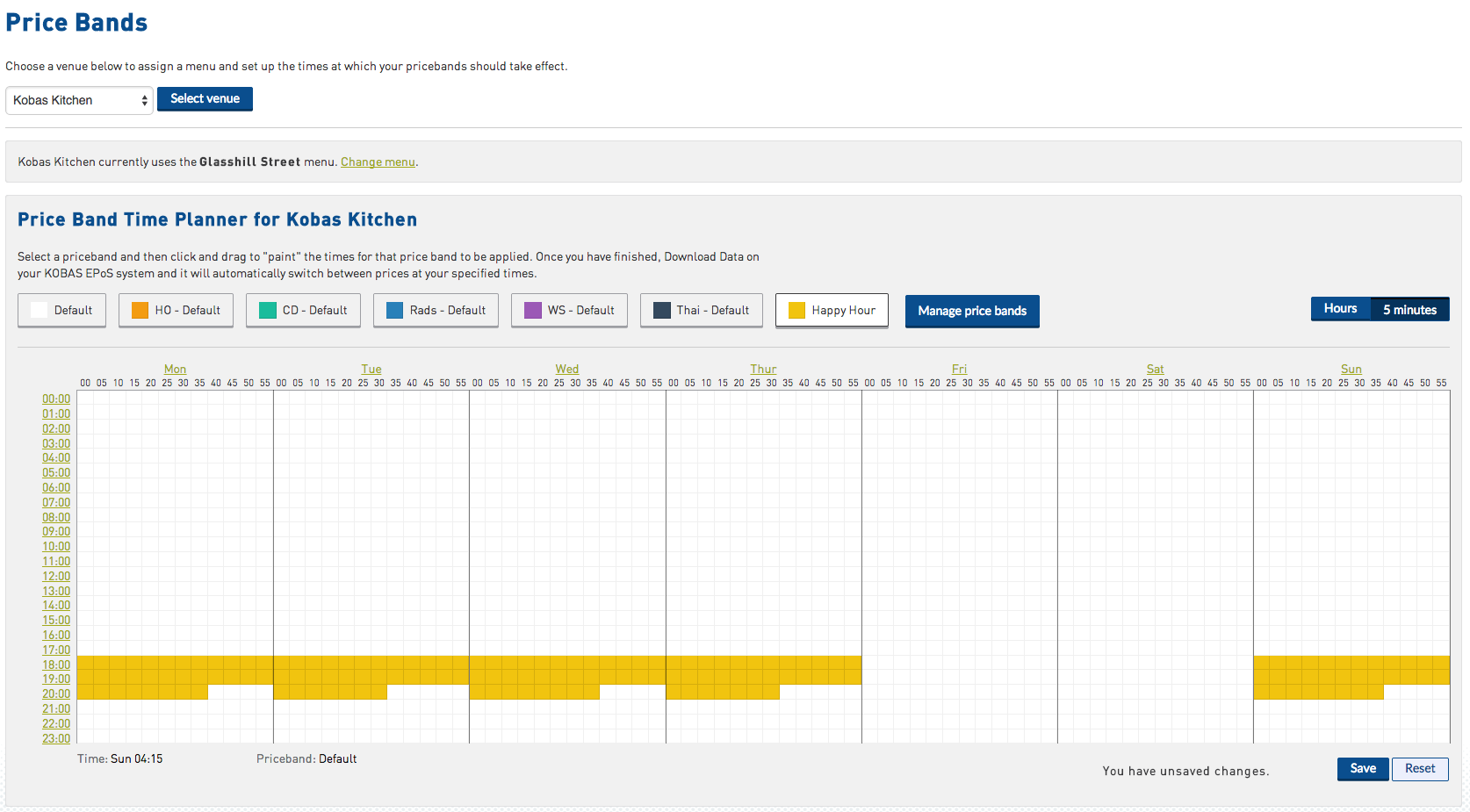Click the 01:00 hour row link
1470x812 pixels.
[x=56, y=413]
